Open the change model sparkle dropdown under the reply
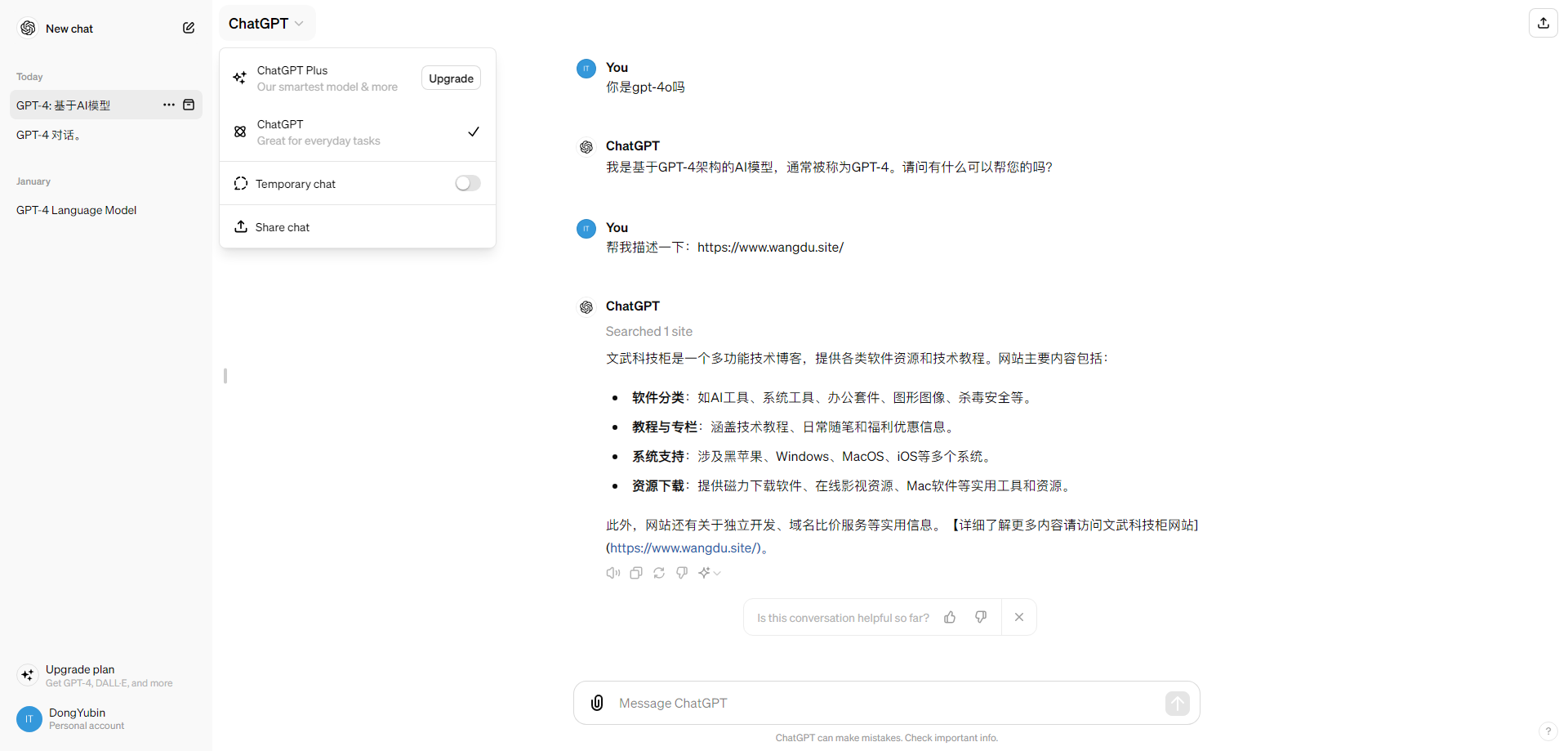This screenshot has width=1568, height=751. [710, 573]
